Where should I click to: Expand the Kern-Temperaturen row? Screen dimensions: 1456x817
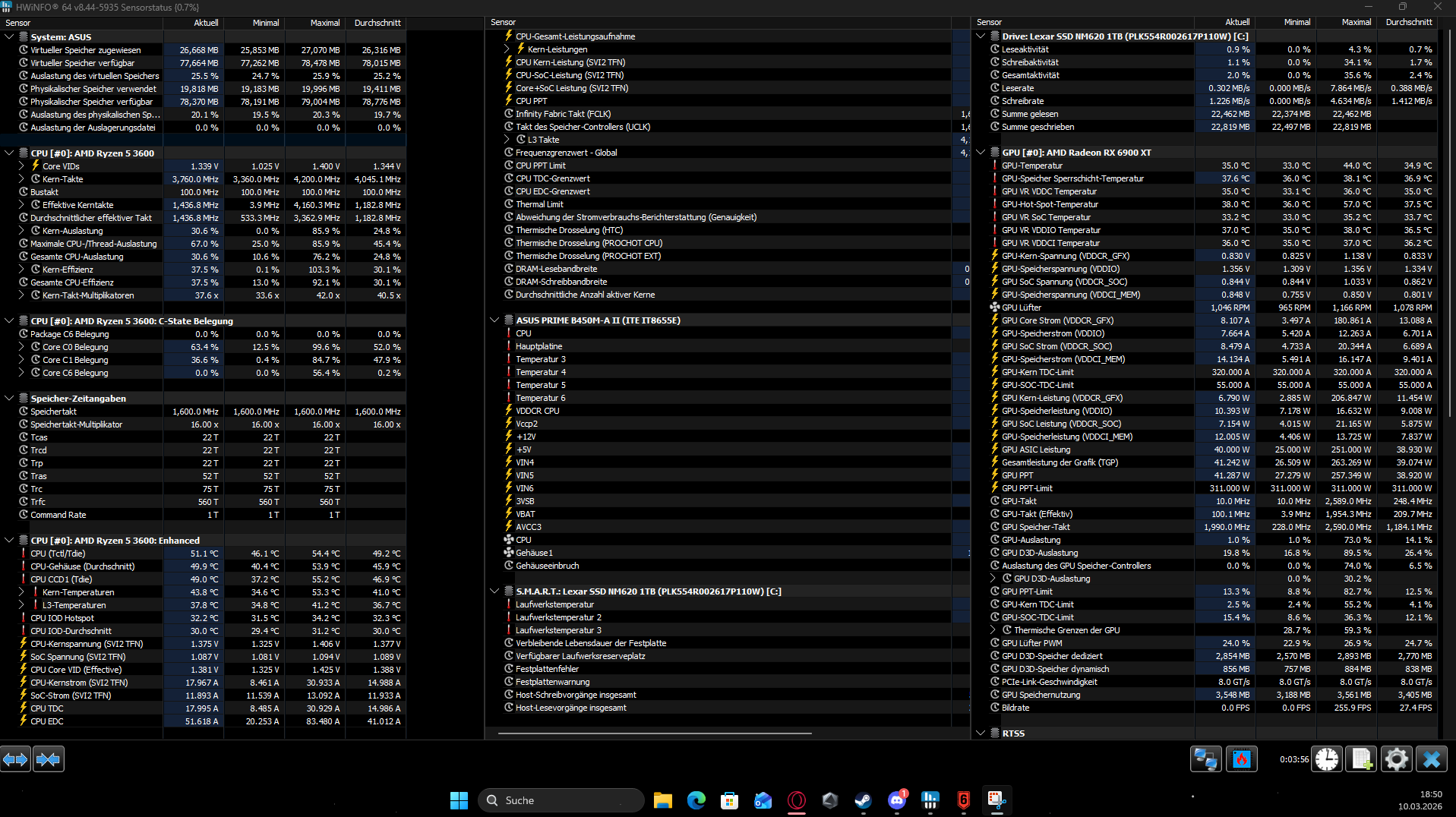click(22, 592)
